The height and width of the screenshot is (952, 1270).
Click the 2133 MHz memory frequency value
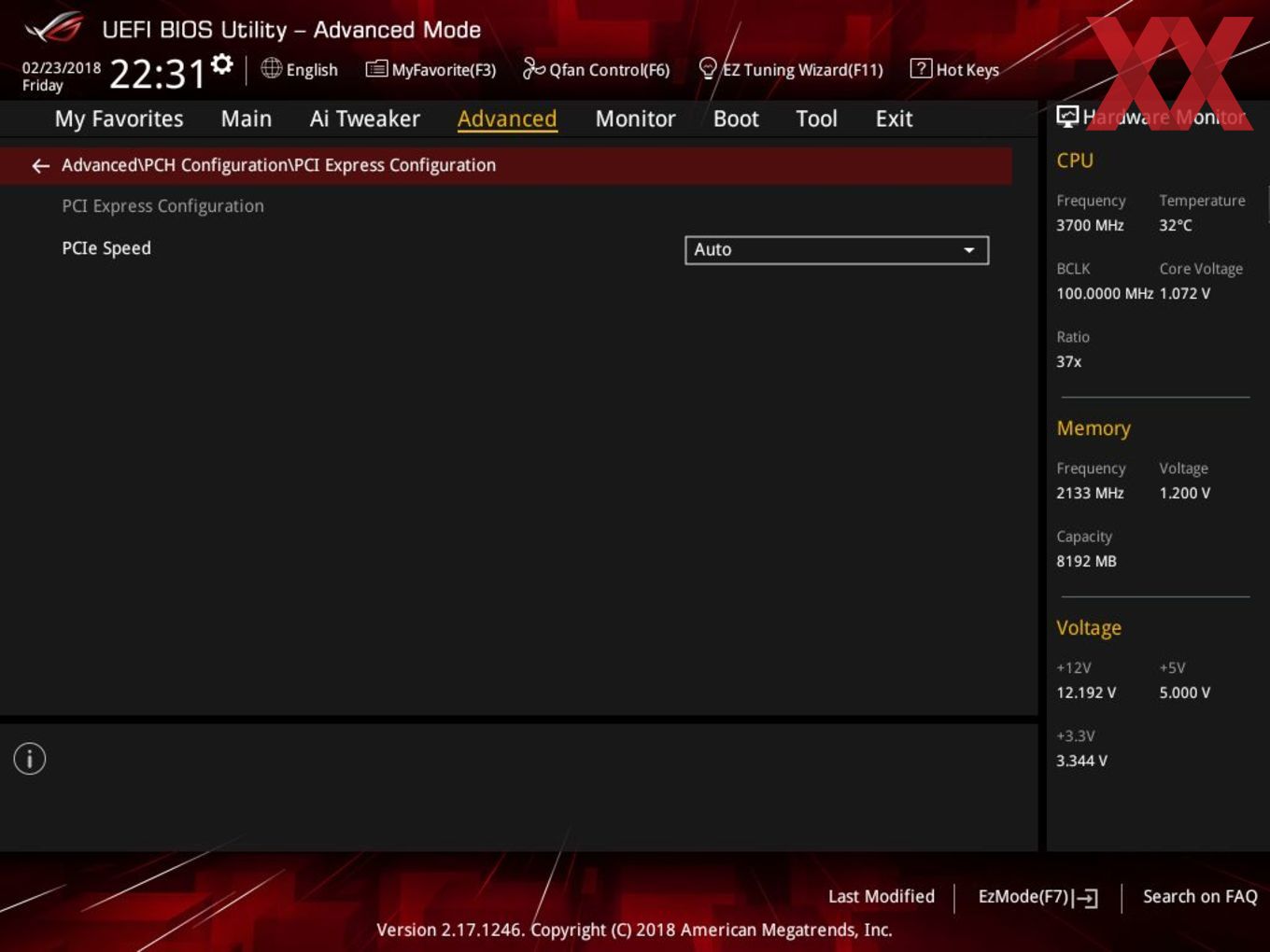pyautogui.click(x=1090, y=493)
